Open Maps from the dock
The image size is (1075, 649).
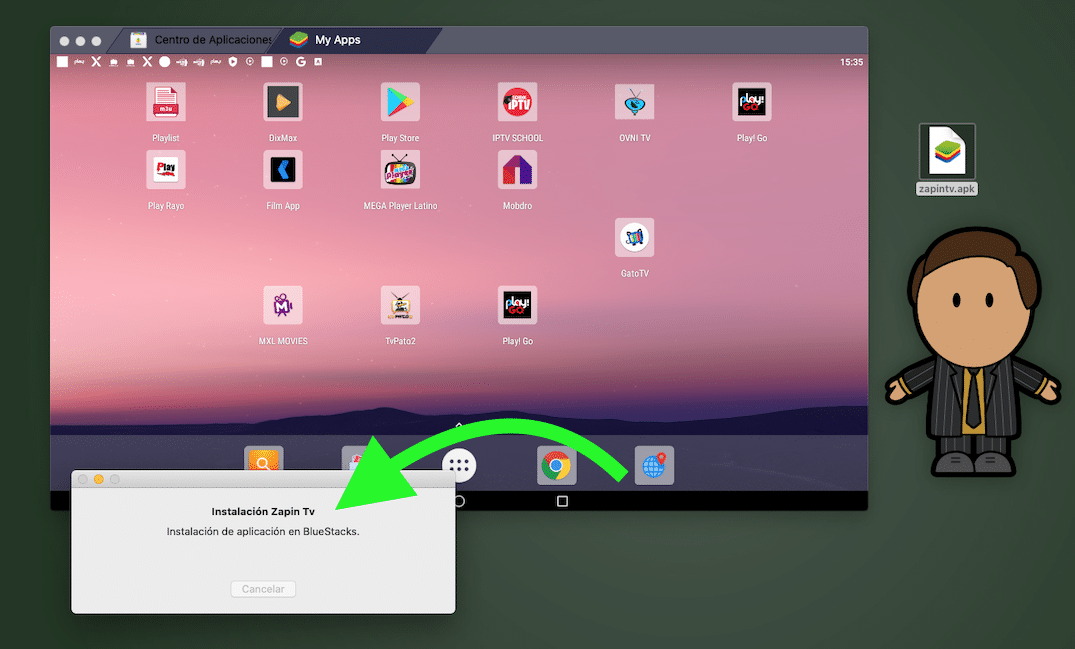click(654, 464)
